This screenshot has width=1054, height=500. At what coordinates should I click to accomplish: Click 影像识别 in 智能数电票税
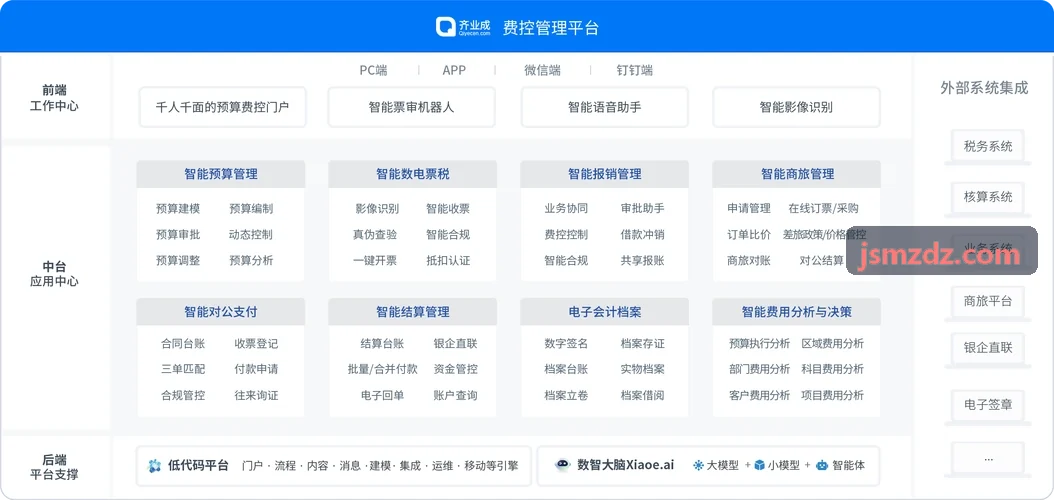376,208
